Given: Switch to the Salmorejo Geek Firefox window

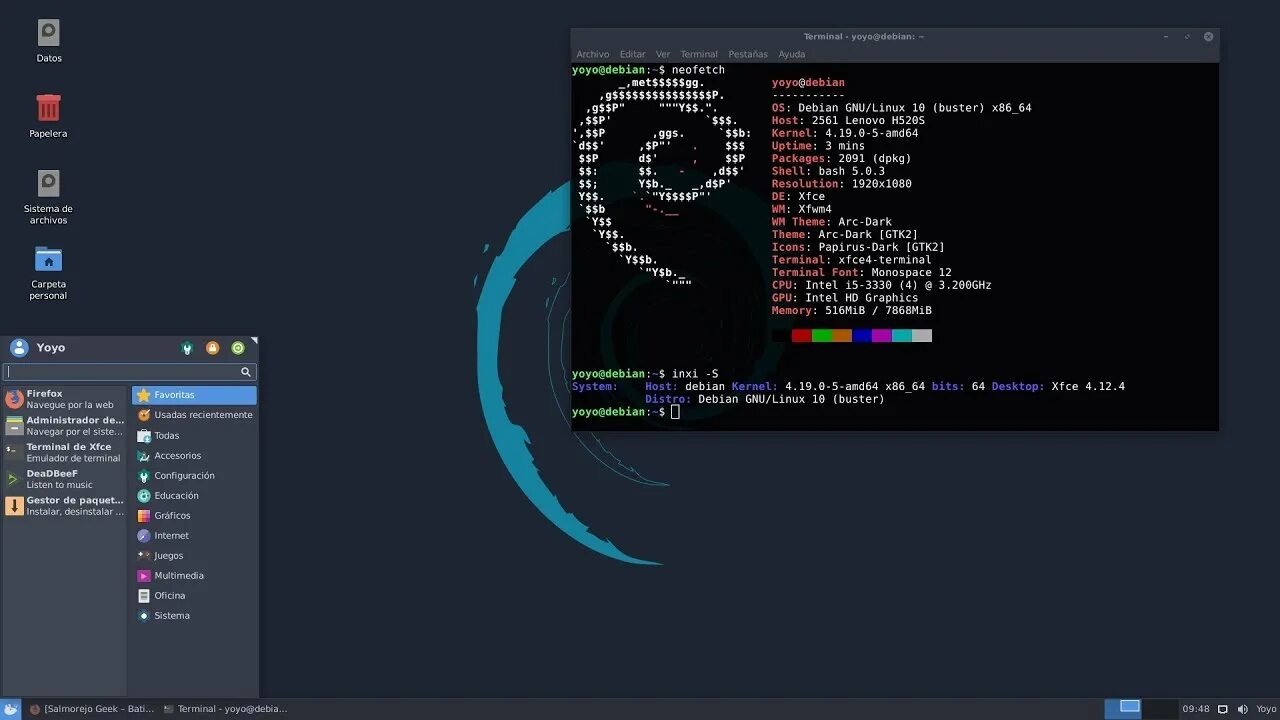Looking at the screenshot, I should coord(91,709).
